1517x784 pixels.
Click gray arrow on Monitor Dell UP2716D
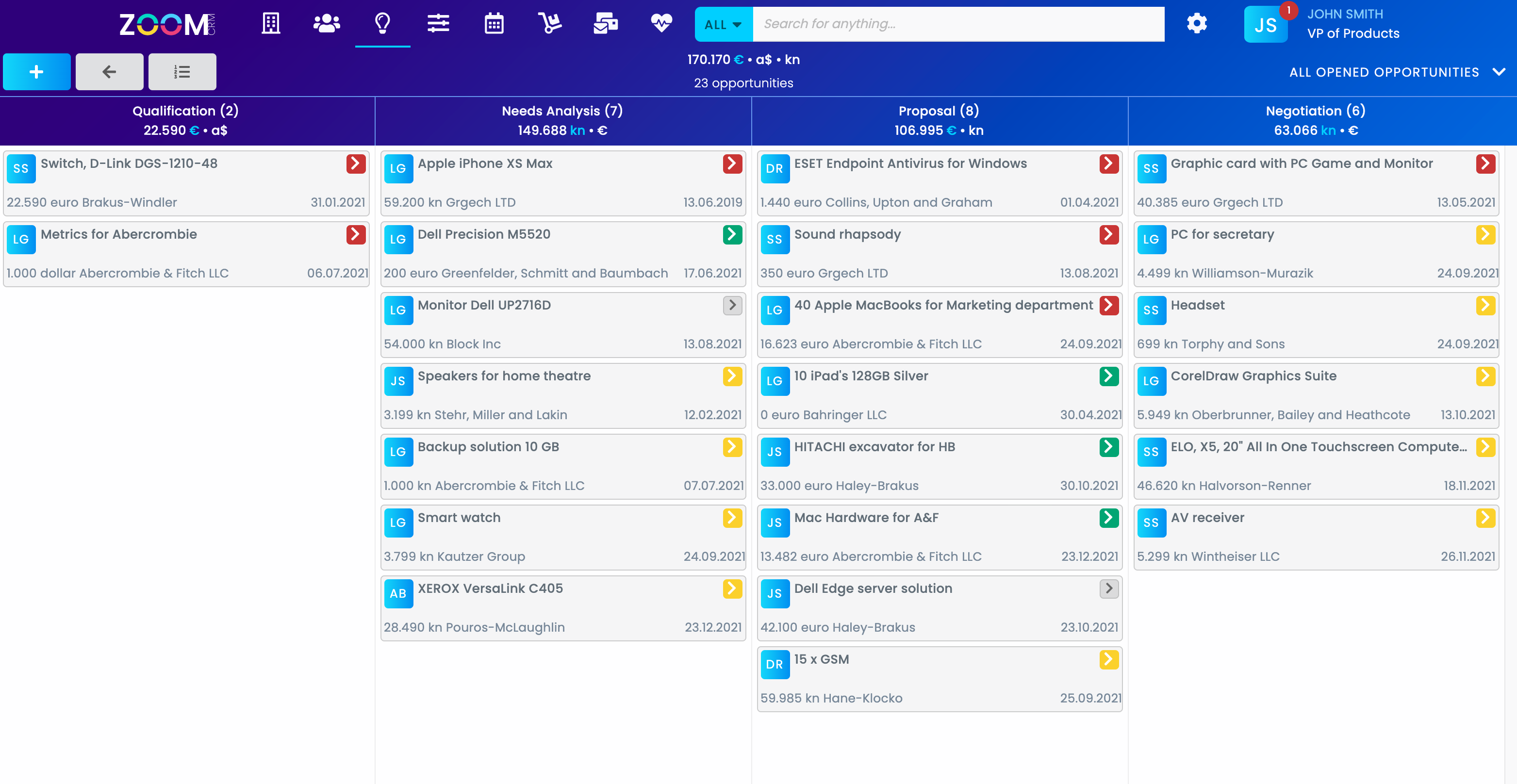pyautogui.click(x=732, y=305)
